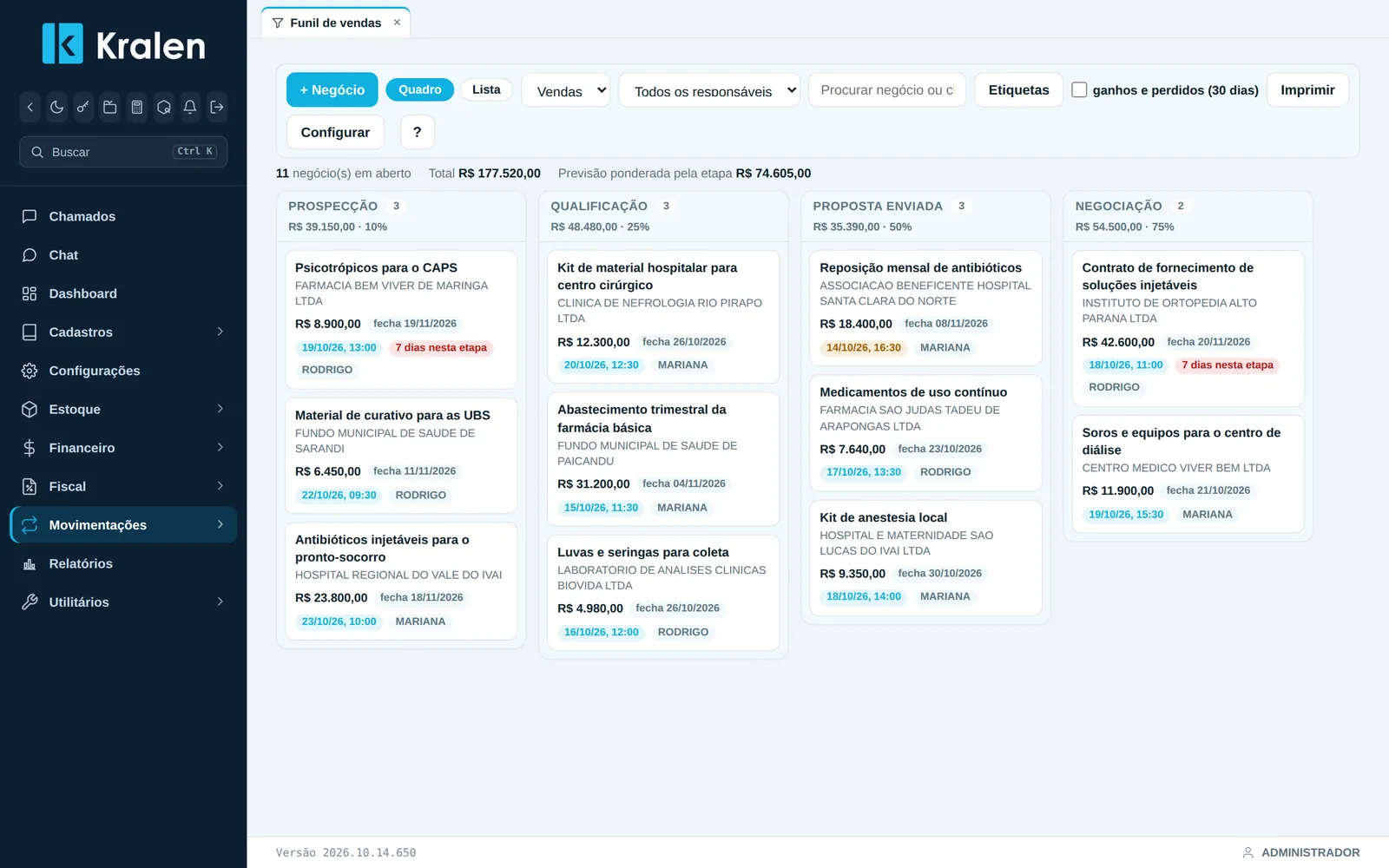1389x868 pixels.
Task: Open the Etiquetas button
Action: point(1018,89)
